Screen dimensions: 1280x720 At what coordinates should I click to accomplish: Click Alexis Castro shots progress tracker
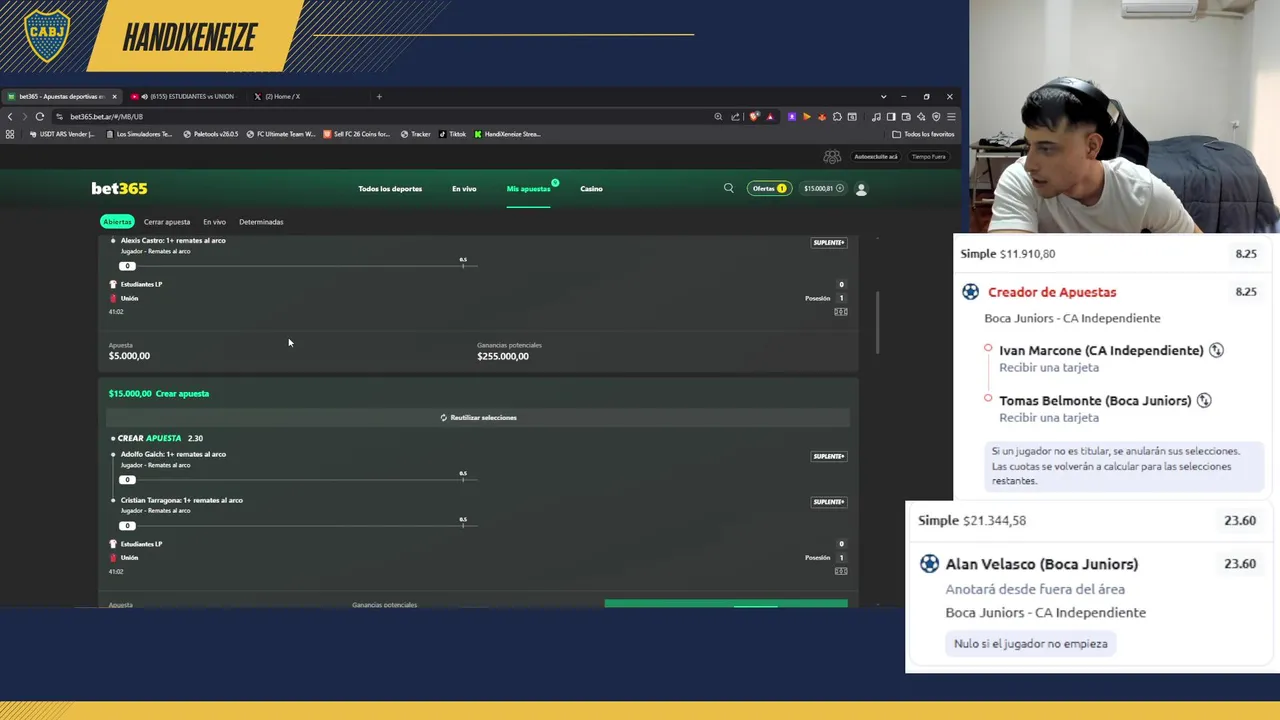coord(296,265)
